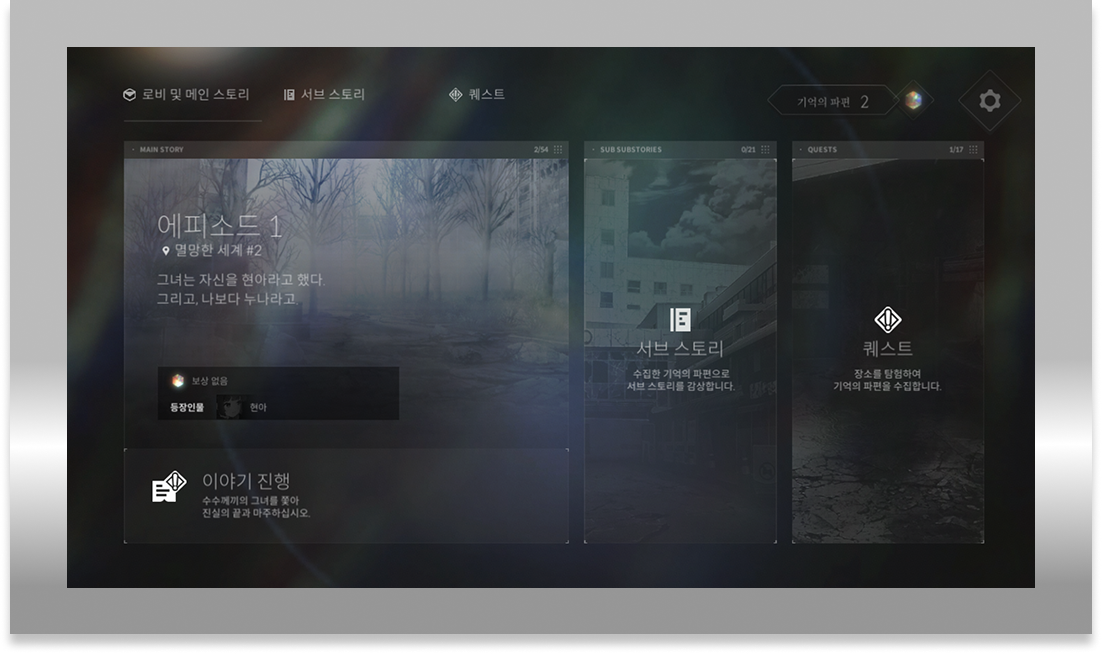This screenshot has width=1102, height=654.
Task: Click the text 진실의 끝과 마주하십시오
Action: coord(256,514)
